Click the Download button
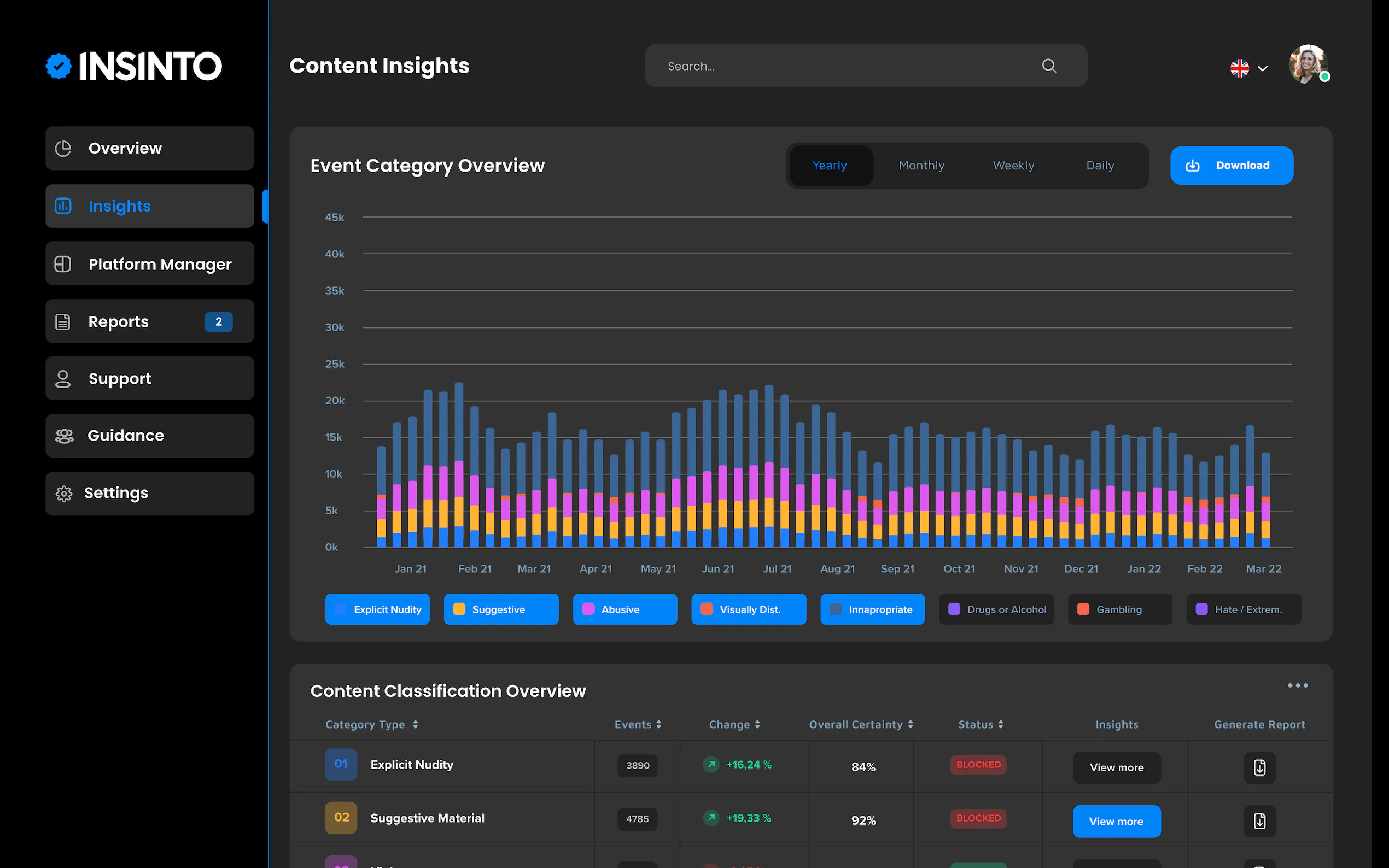The width and height of the screenshot is (1389, 868). [x=1231, y=165]
